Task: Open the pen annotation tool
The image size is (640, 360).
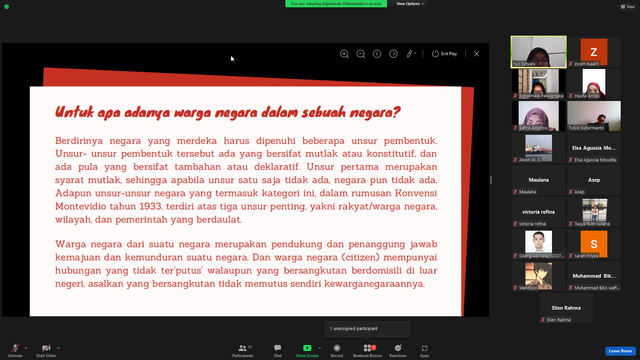Action: click(x=411, y=54)
